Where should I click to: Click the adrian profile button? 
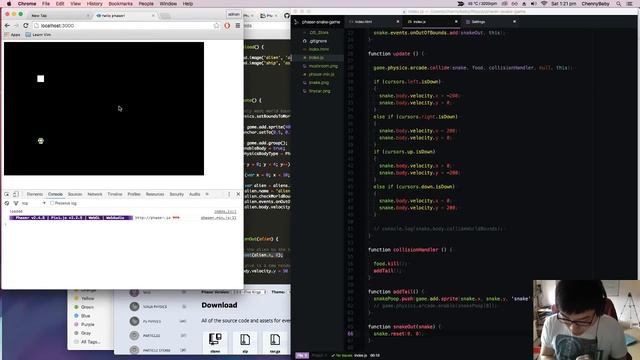[234, 14]
